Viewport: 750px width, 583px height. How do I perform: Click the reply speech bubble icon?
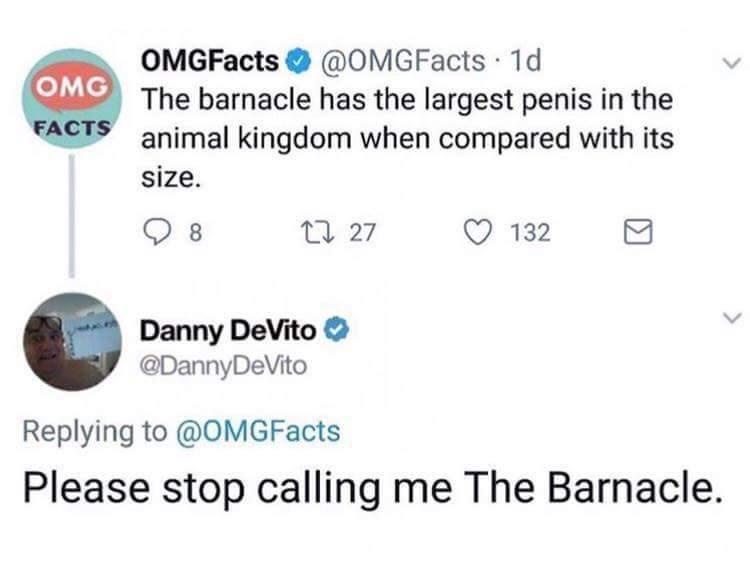click(x=155, y=233)
